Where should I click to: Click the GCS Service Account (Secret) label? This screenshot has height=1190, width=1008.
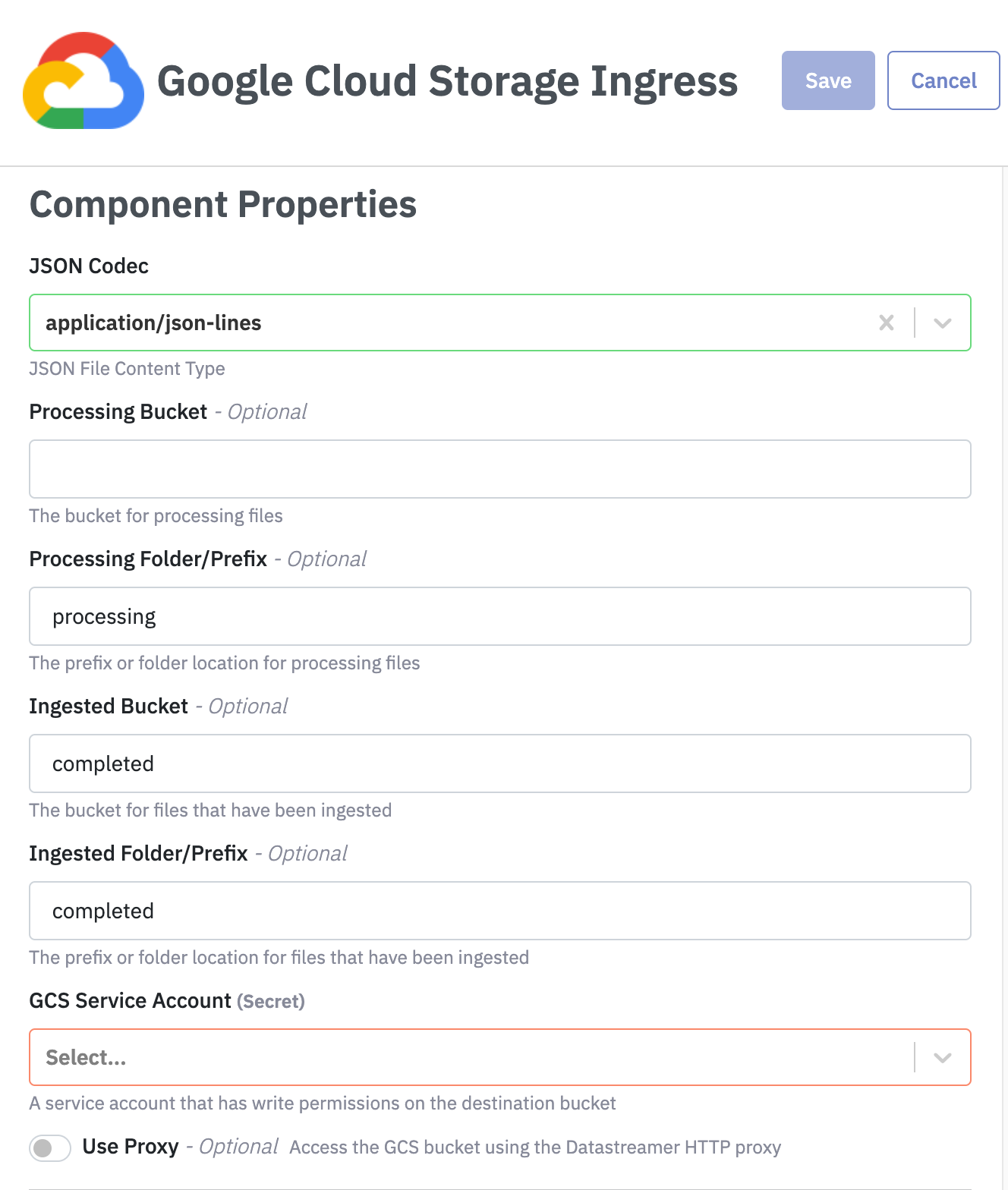tap(167, 1001)
